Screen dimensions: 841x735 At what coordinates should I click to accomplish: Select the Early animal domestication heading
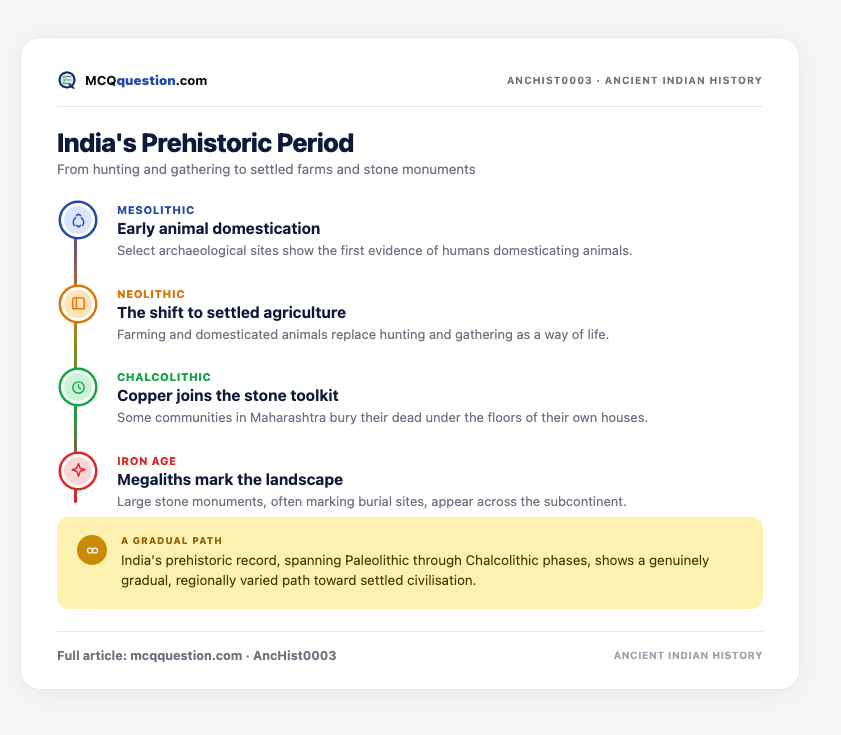tap(219, 229)
